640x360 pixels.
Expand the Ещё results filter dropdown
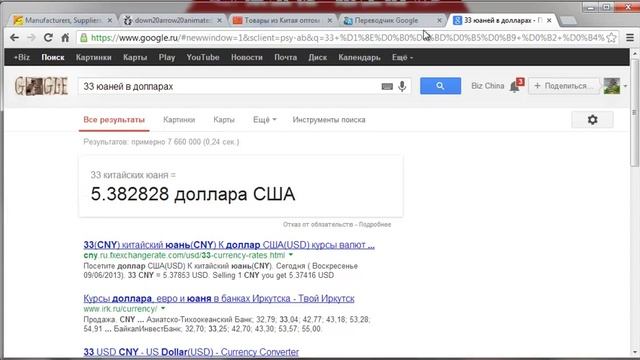pos(265,120)
